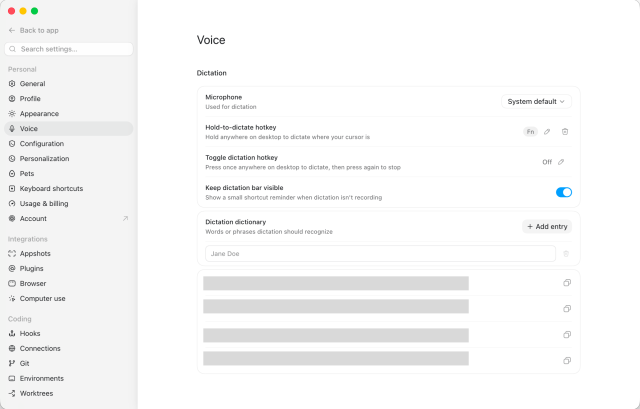This screenshot has width=640, height=409.
Task: Click the back arrow to return to app
Action: click(x=12, y=30)
